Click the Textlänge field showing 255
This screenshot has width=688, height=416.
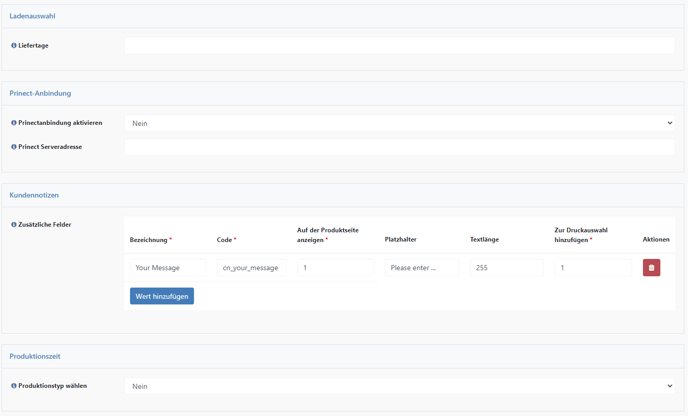tap(507, 268)
